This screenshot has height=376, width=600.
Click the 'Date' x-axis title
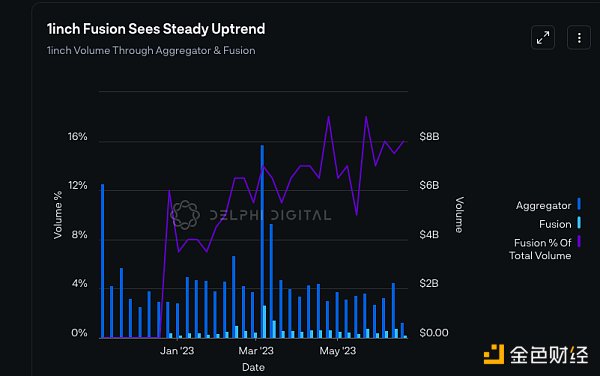tap(253, 368)
